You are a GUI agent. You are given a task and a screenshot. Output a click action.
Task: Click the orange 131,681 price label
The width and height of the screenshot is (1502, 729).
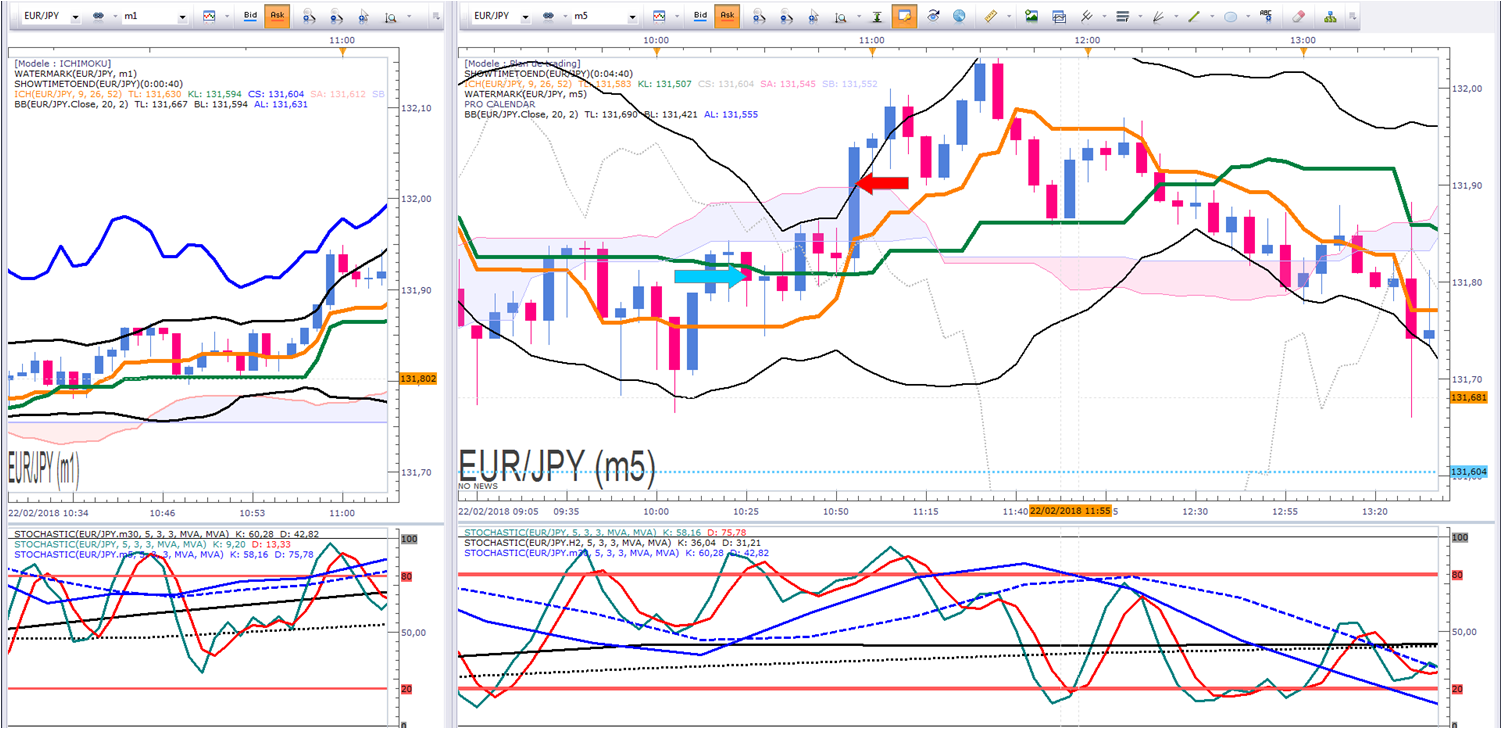pyautogui.click(x=1468, y=398)
